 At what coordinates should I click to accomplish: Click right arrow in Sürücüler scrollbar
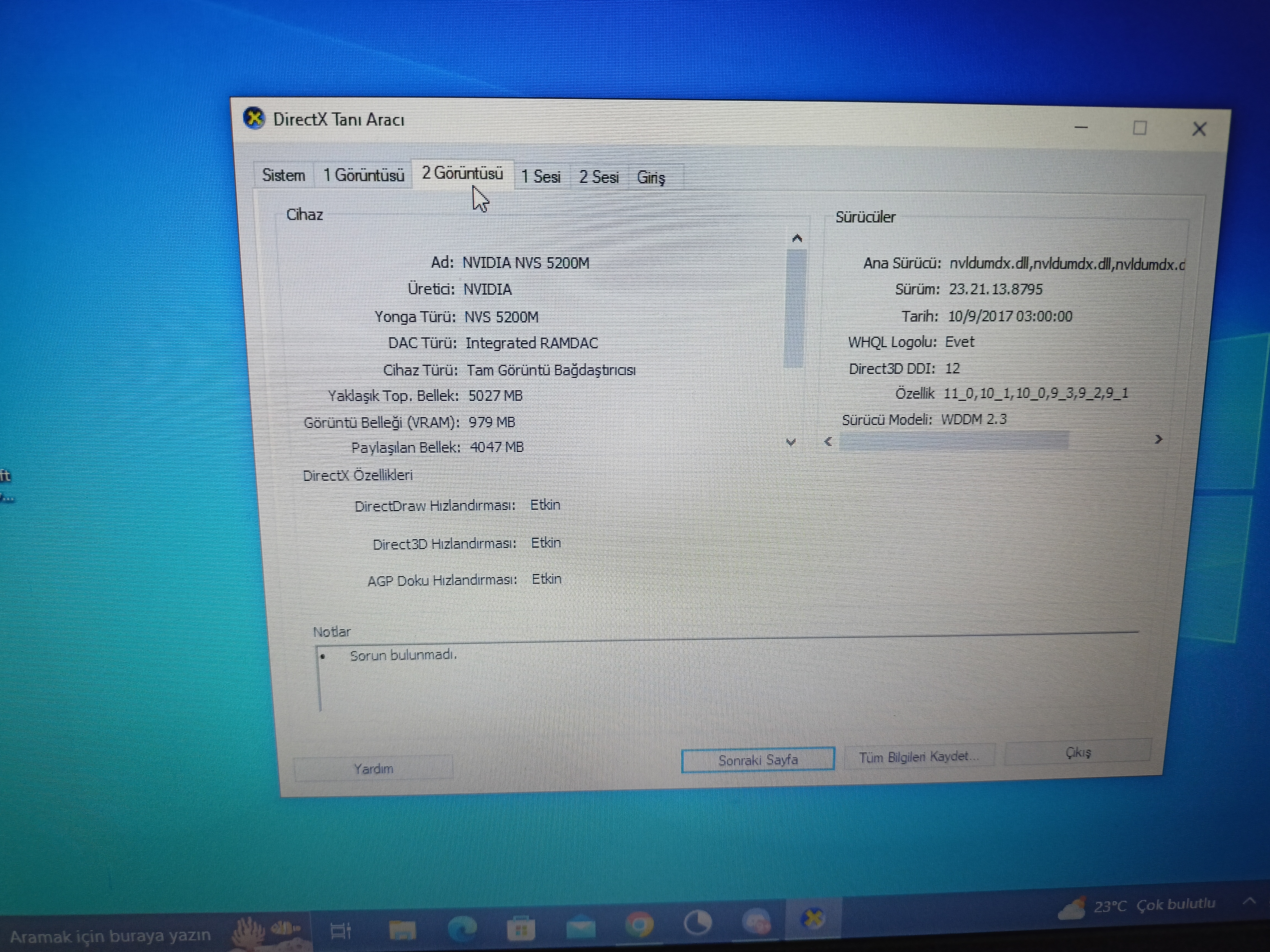(x=1158, y=439)
